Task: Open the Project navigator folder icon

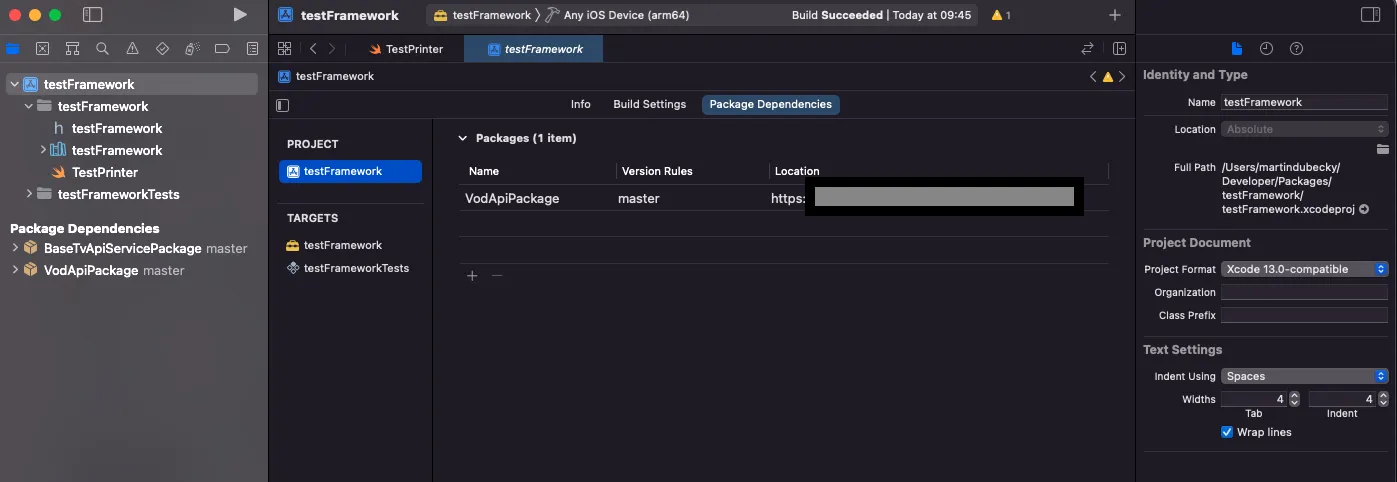Action: pos(13,48)
